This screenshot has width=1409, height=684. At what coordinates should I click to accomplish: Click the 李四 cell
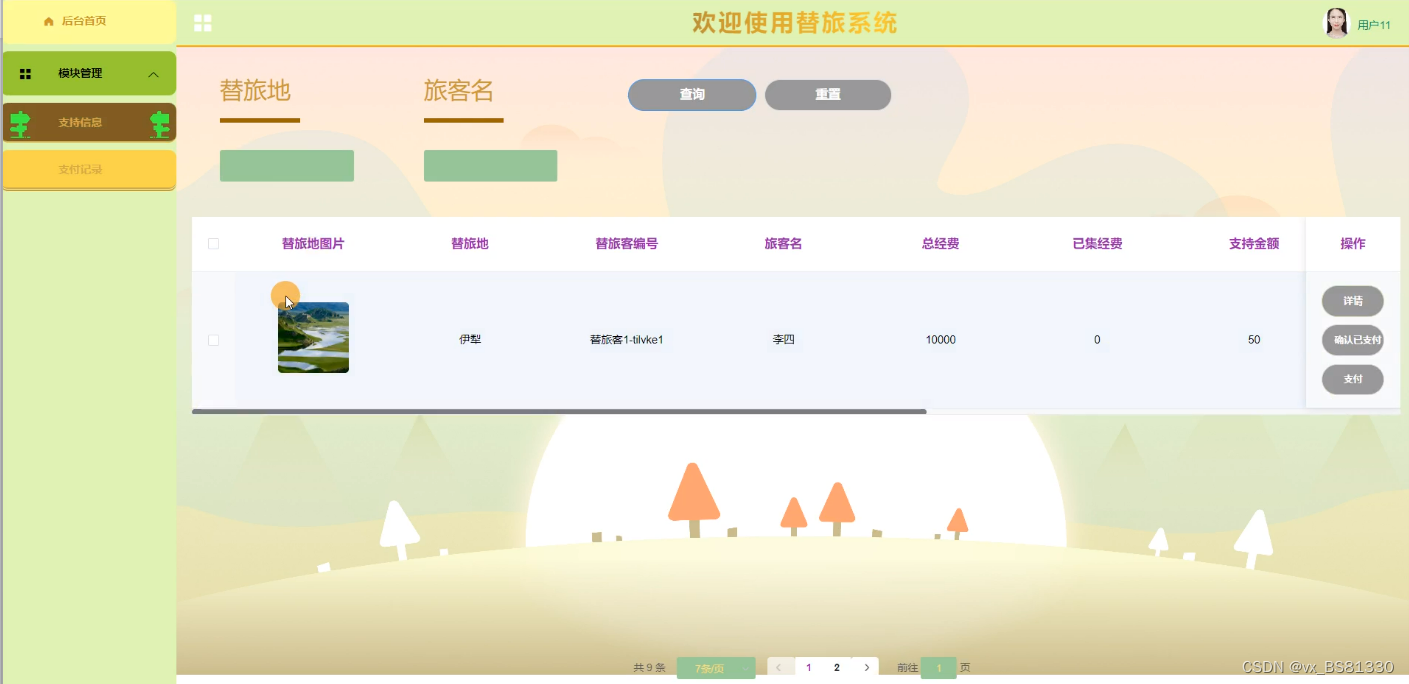784,340
